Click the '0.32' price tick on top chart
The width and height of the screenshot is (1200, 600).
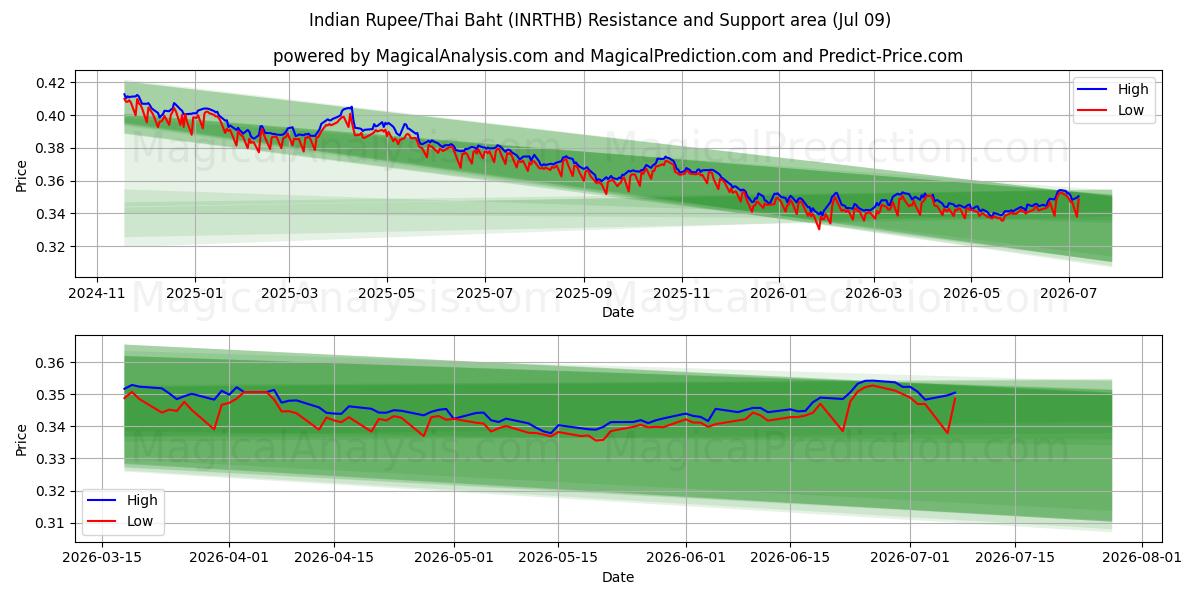(52, 247)
